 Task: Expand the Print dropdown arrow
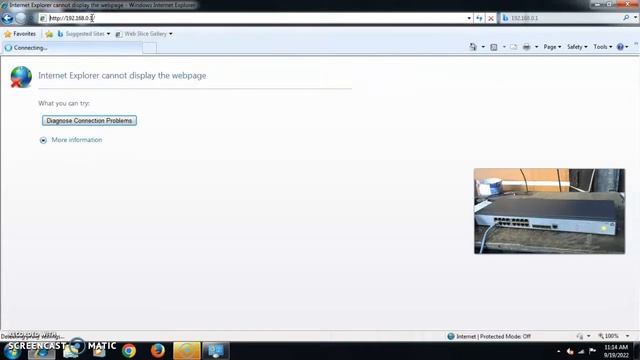[x=536, y=47]
